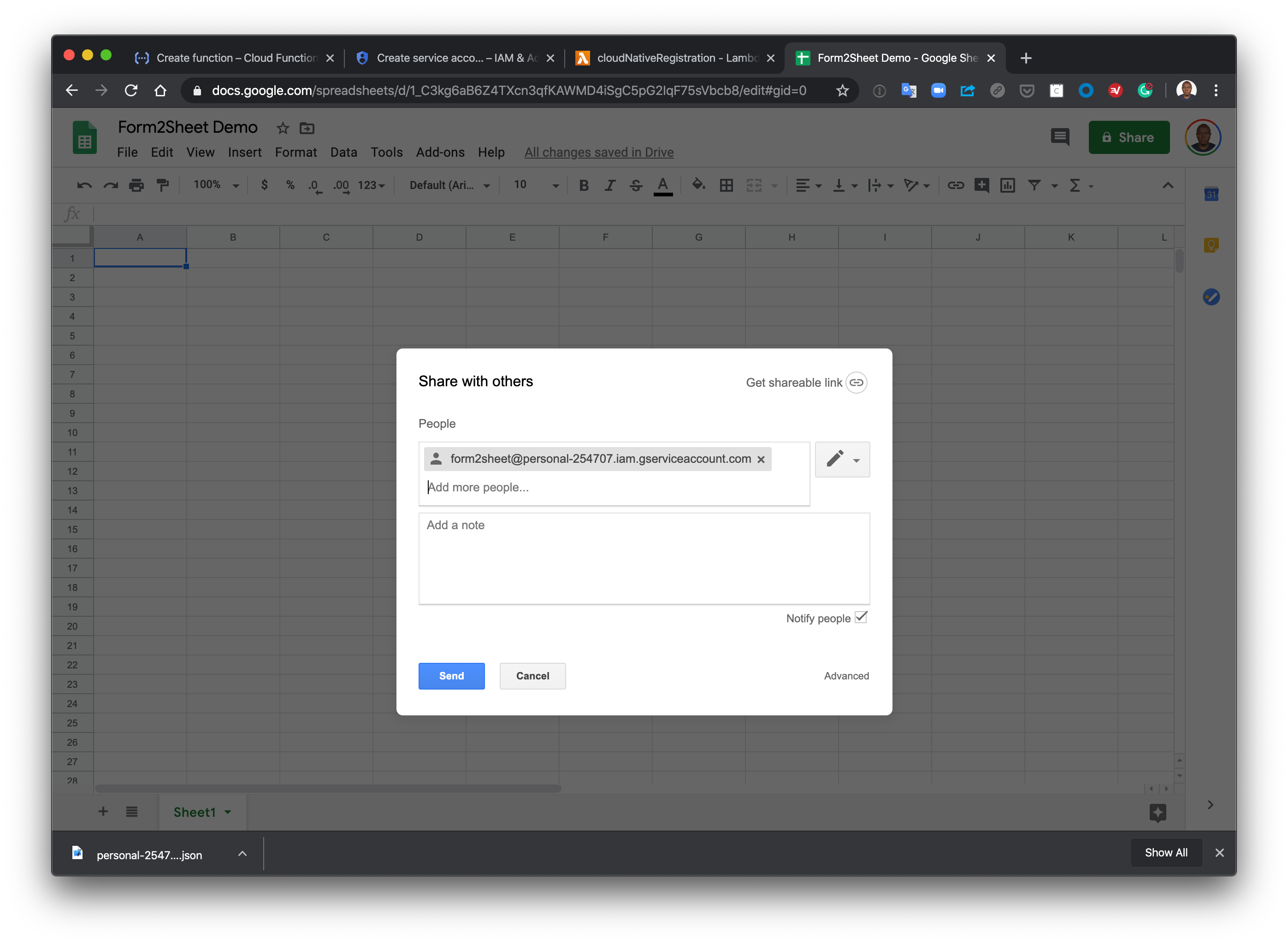The width and height of the screenshot is (1288, 944).
Task: Open the Data menu
Action: [343, 152]
